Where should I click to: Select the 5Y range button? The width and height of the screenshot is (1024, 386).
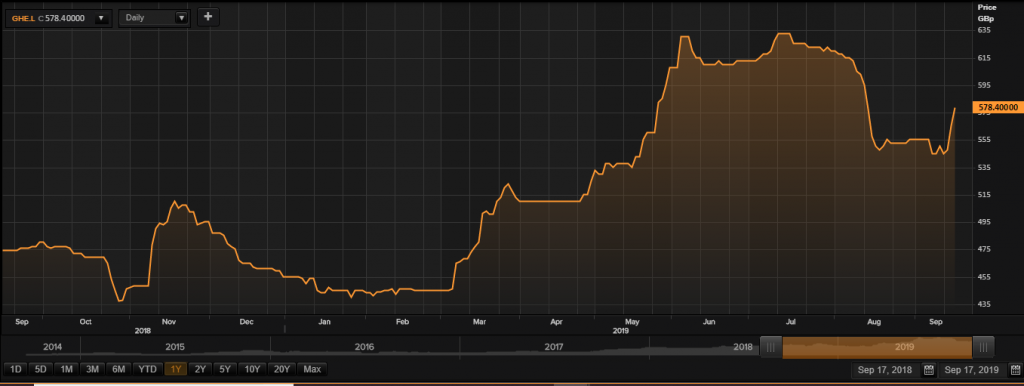(x=225, y=370)
